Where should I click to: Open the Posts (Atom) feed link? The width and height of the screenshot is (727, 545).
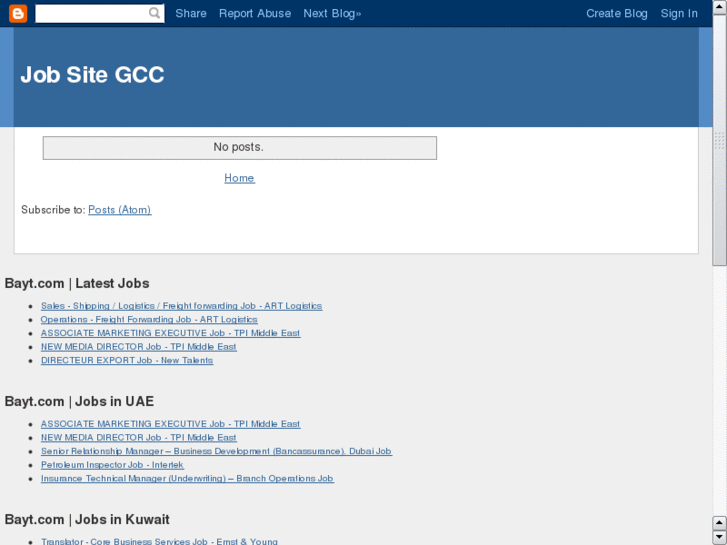click(120, 210)
